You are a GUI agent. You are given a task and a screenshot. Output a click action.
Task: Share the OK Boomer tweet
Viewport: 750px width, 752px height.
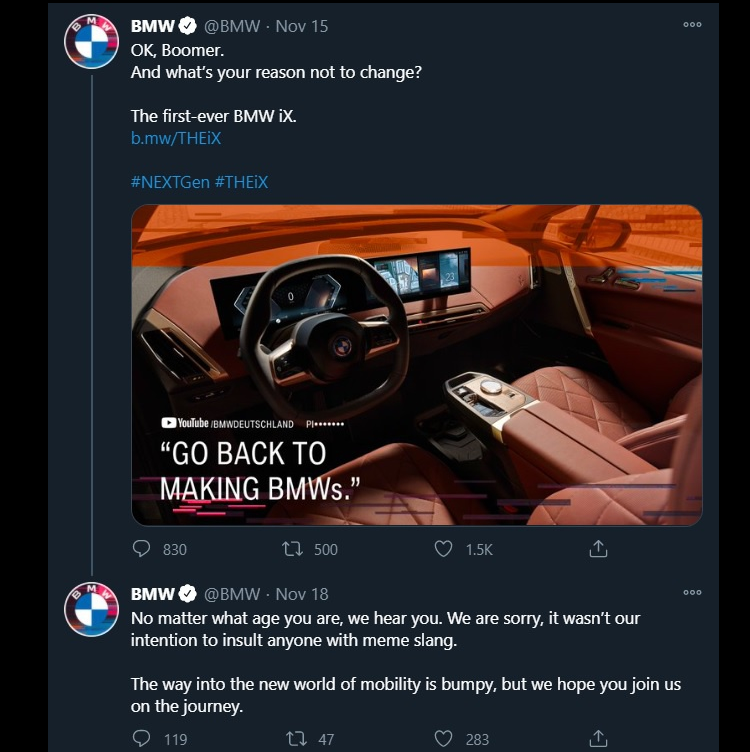click(x=598, y=548)
